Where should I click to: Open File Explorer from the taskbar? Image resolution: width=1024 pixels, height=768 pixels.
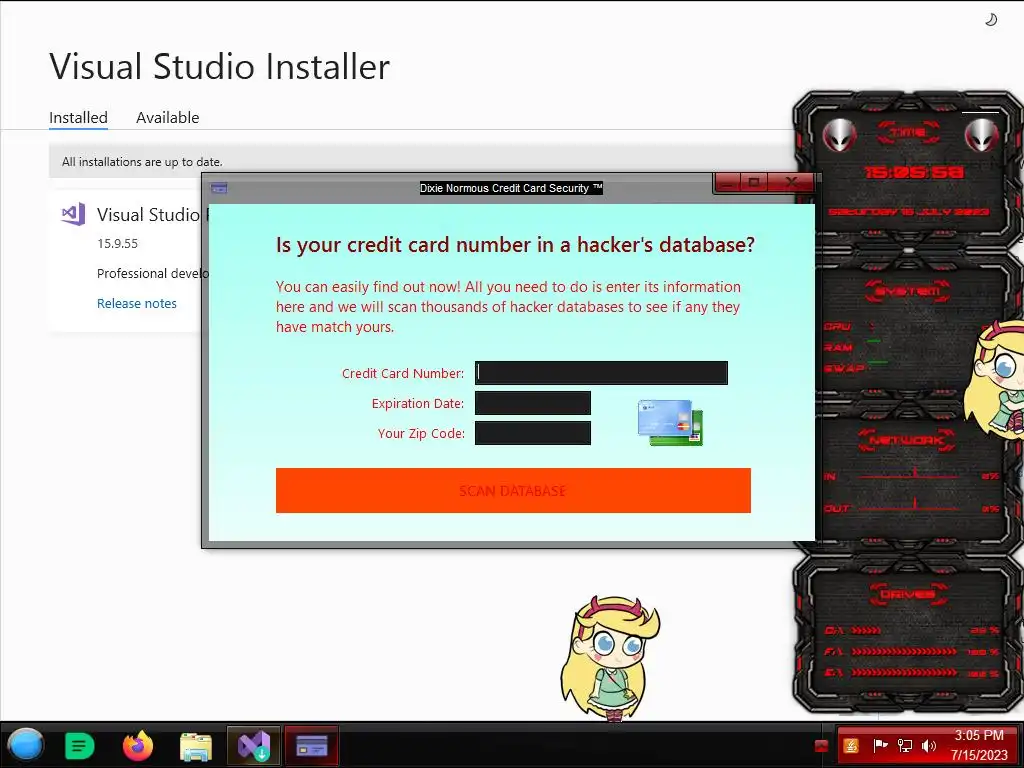click(196, 746)
